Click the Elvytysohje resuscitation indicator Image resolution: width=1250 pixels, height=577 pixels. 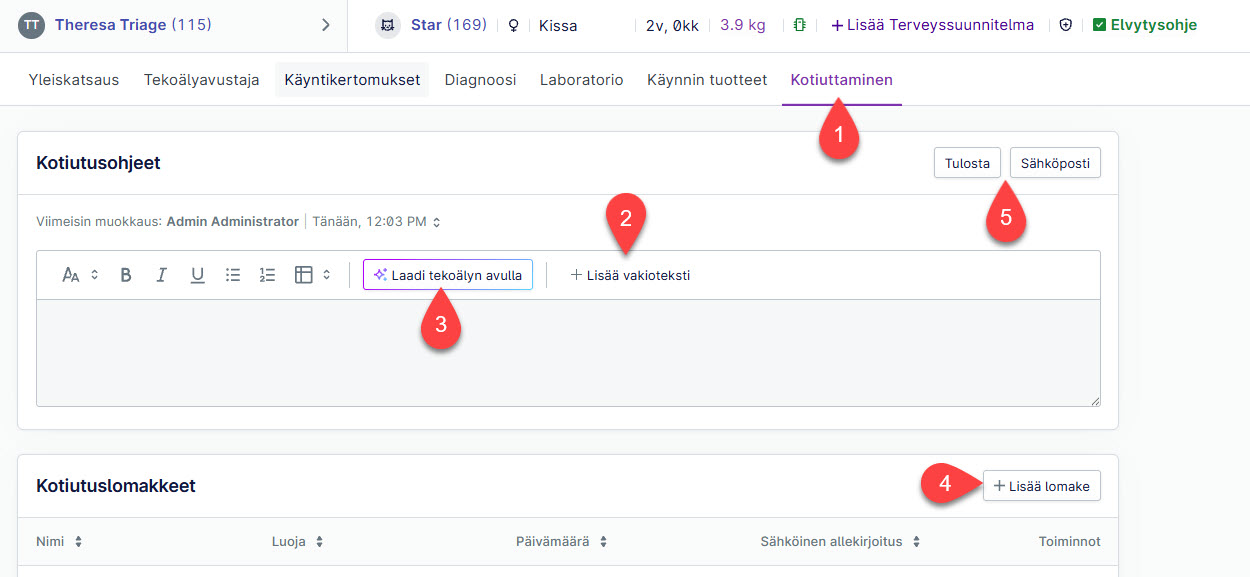(x=1144, y=25)
